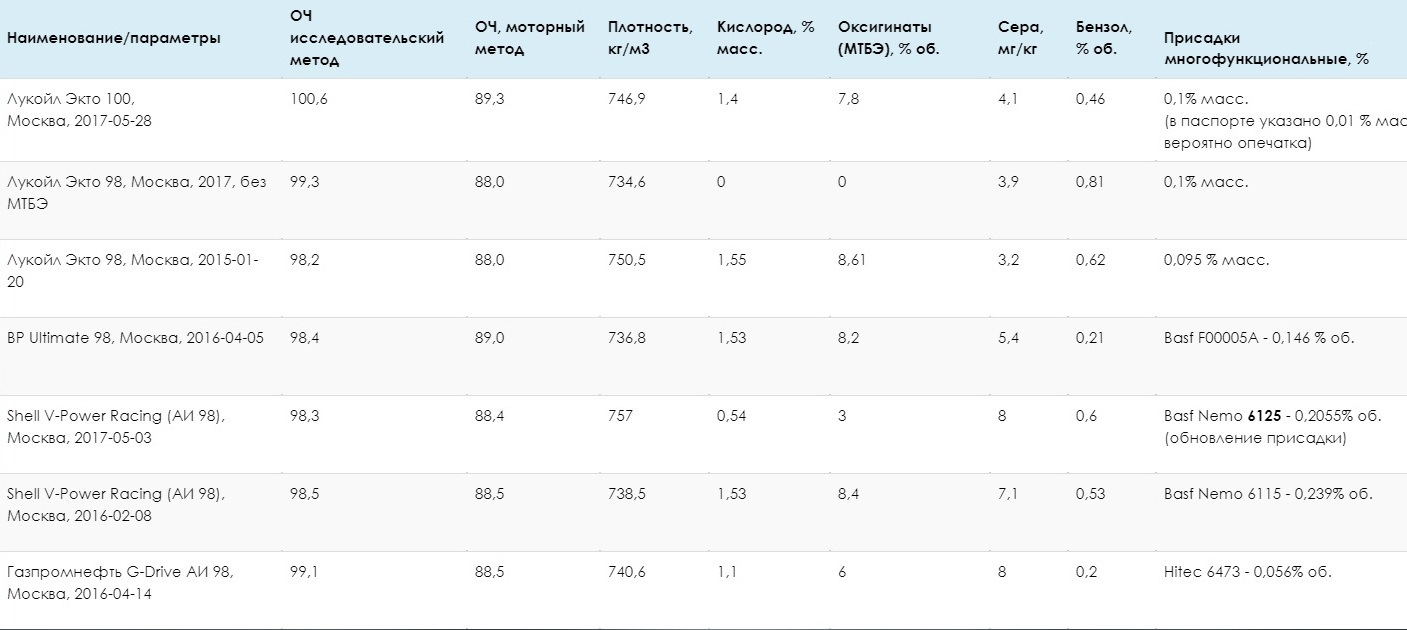The image size is (1407, 630).
Task: Select the "Basf F00005A - 0,146 % об." cell
Action: [1258, 338]
